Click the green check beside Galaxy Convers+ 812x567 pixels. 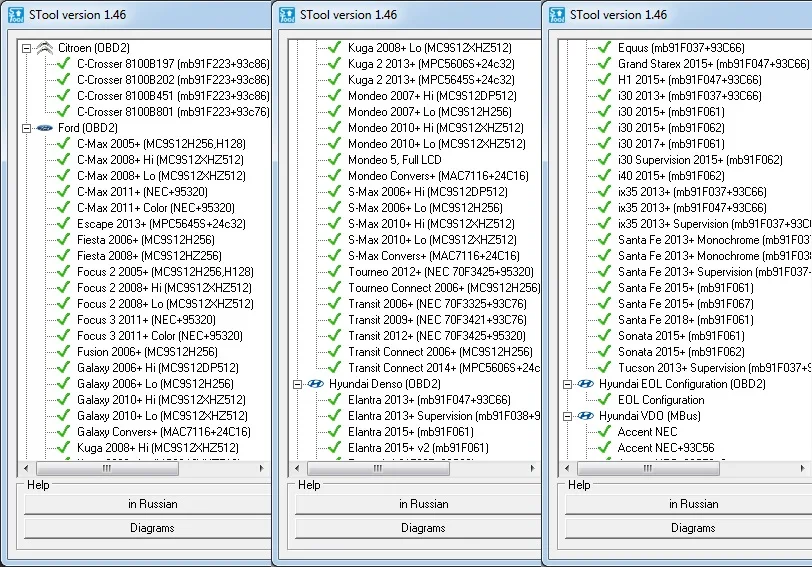64,431
